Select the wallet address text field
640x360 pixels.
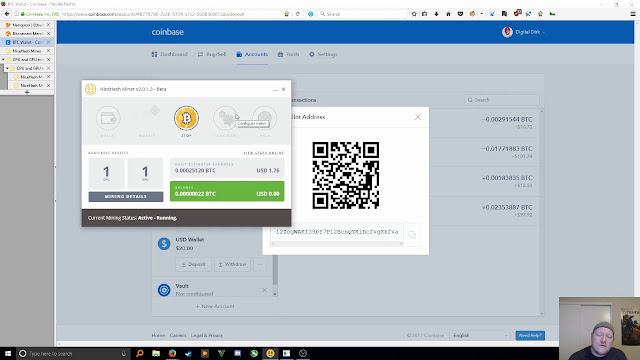tap(337, 232)
